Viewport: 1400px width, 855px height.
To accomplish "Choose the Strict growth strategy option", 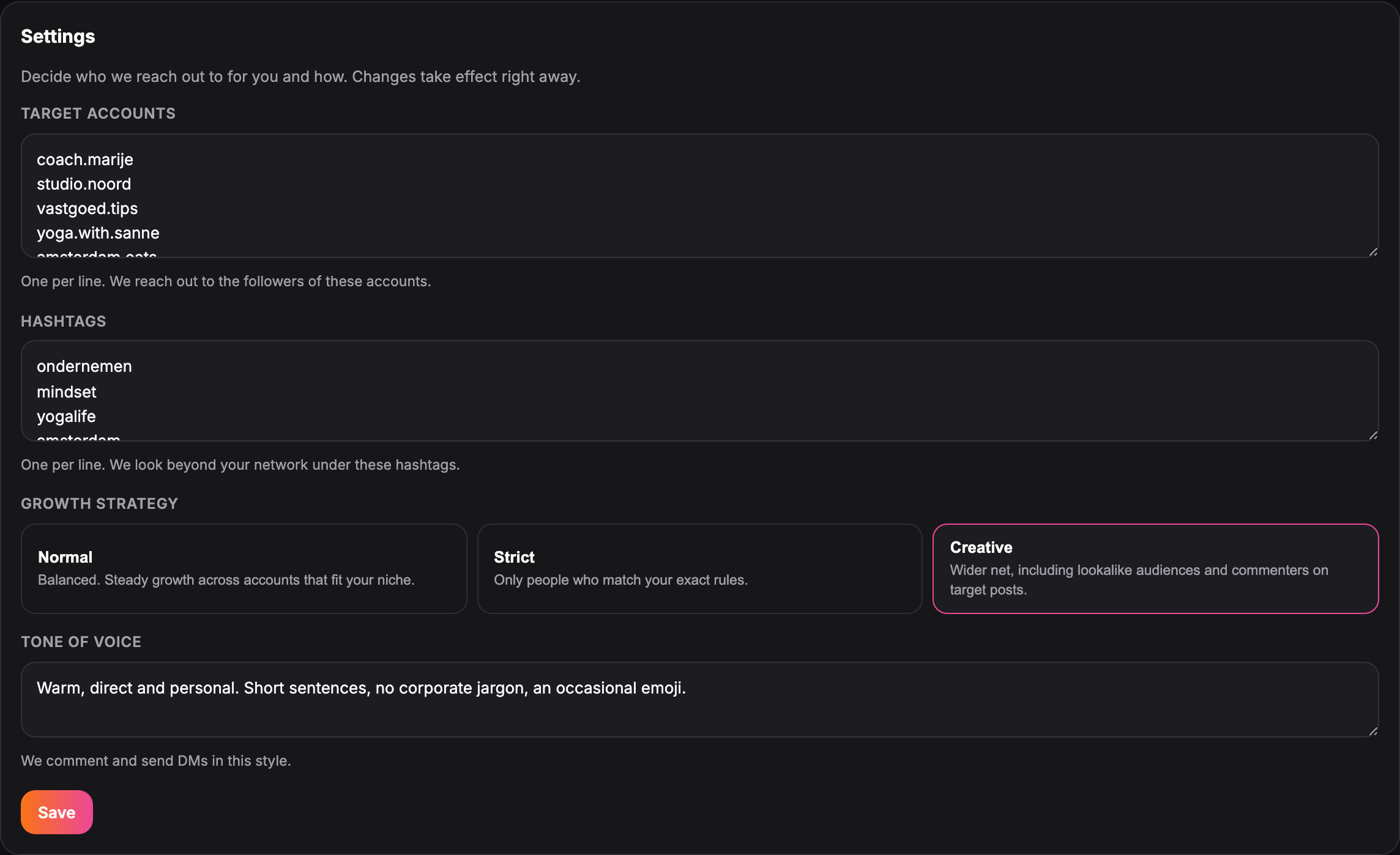I will (699, 569).
